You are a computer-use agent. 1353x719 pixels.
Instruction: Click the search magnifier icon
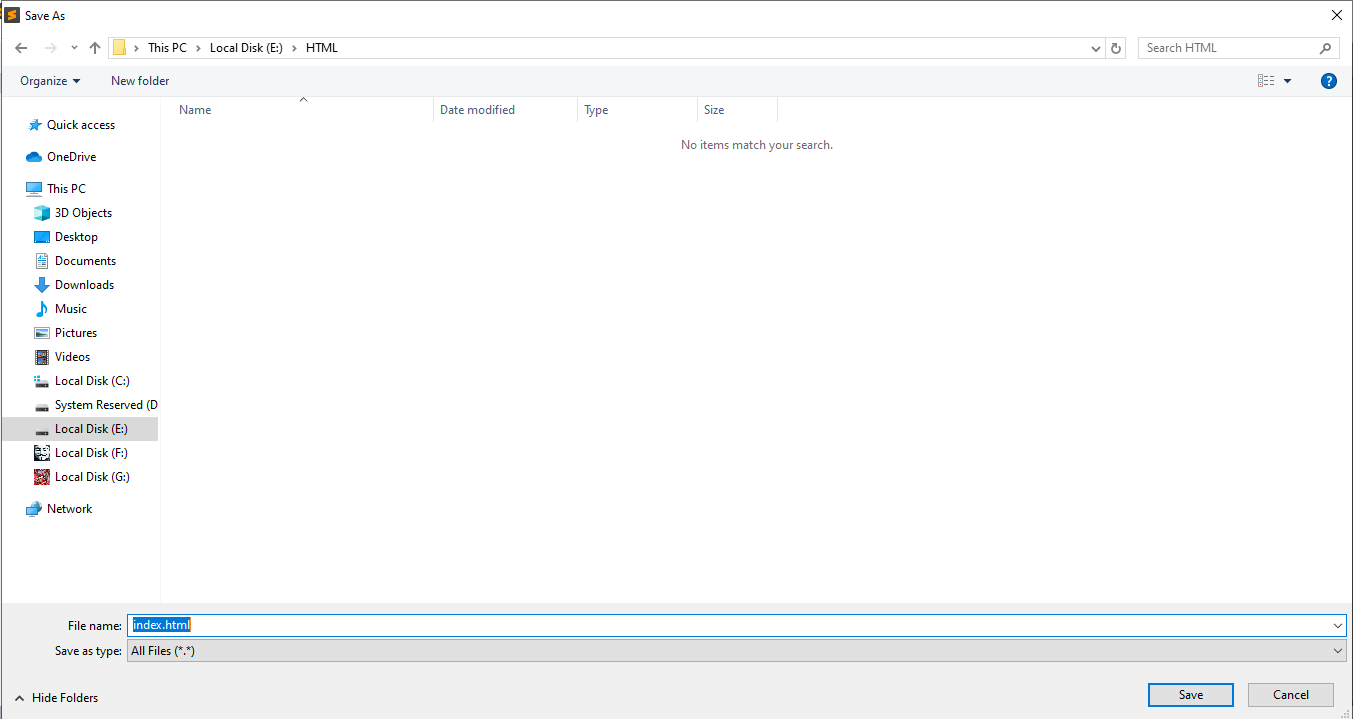tap(1326, 48)
